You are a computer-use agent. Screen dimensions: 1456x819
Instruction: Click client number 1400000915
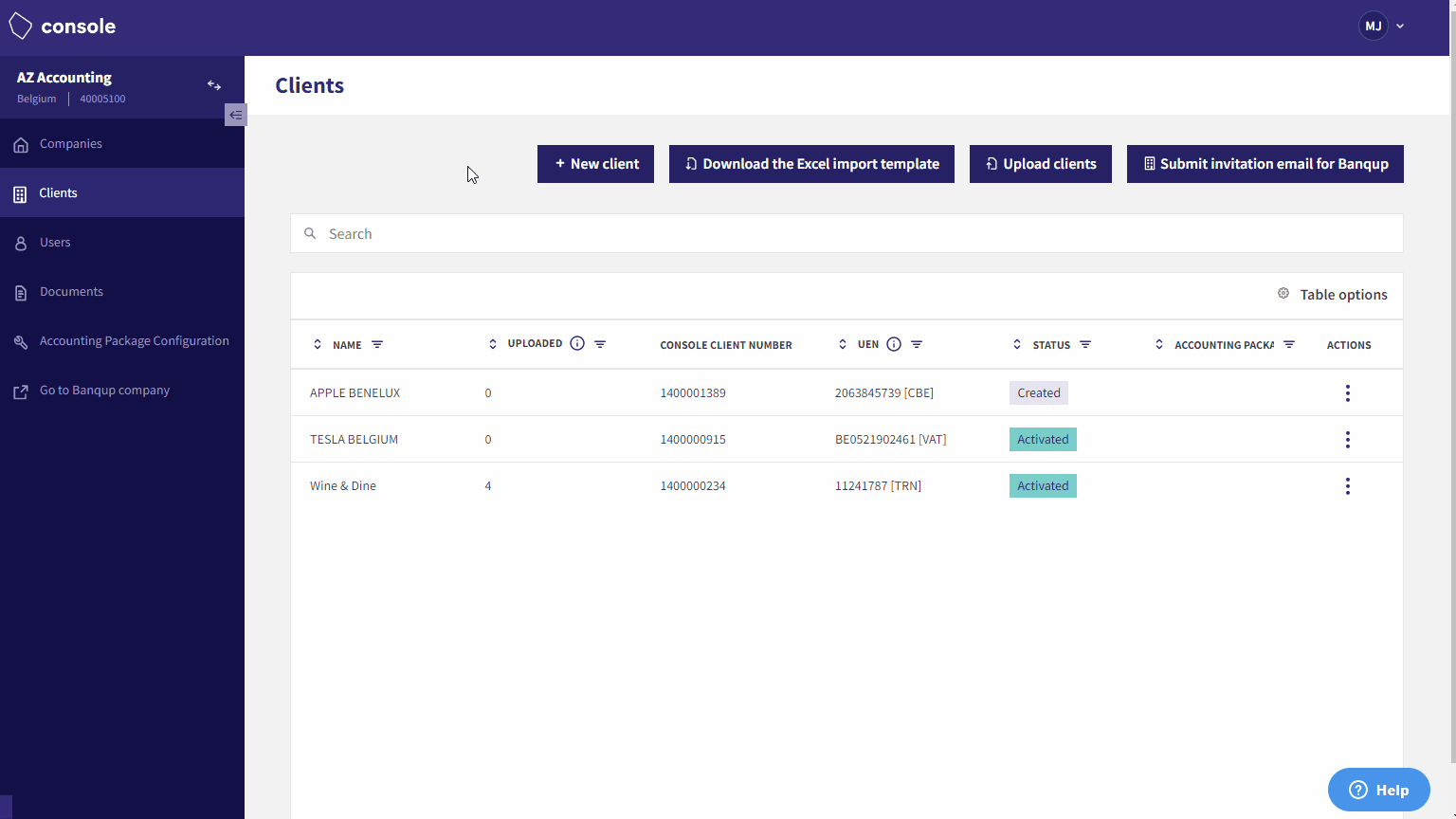pos(693,440)
